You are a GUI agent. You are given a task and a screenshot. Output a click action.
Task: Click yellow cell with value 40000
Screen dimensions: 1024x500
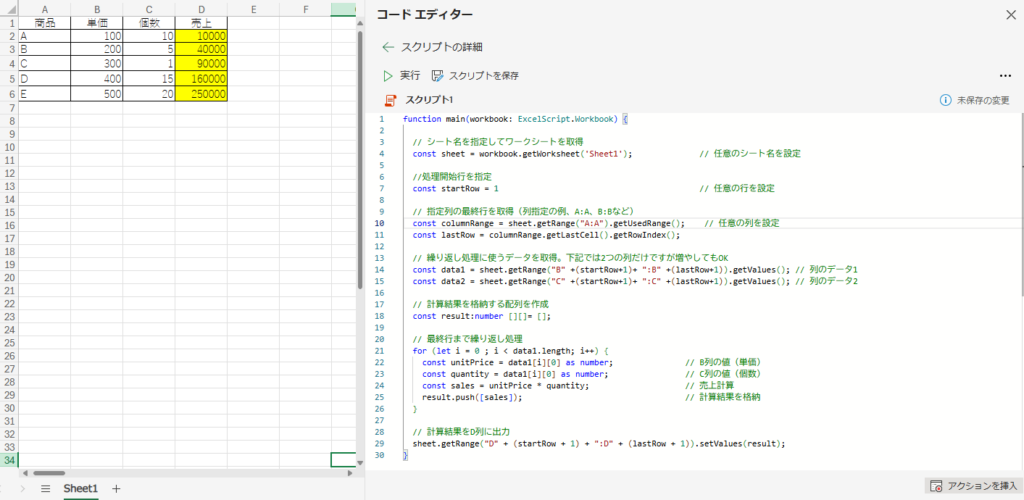201,49
